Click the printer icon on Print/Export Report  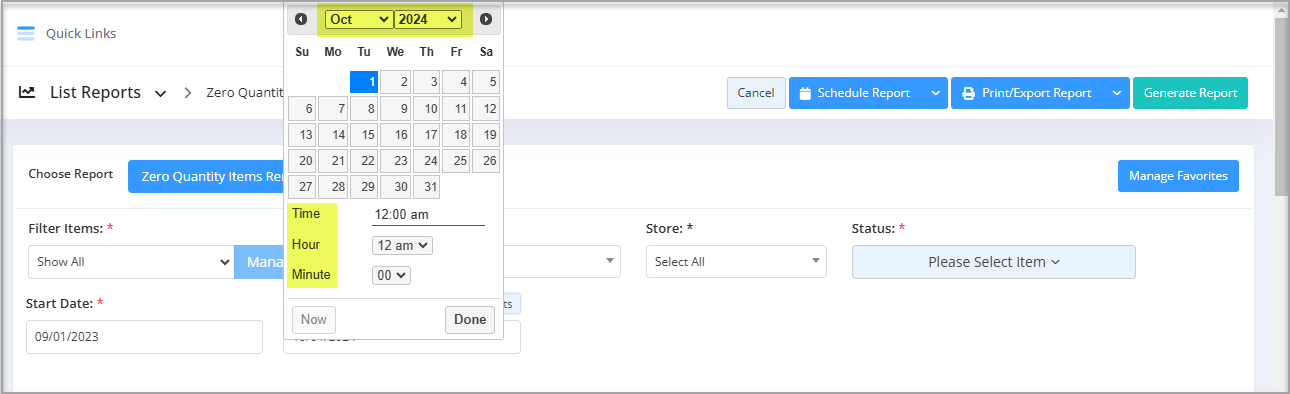[x=968, y=93]
